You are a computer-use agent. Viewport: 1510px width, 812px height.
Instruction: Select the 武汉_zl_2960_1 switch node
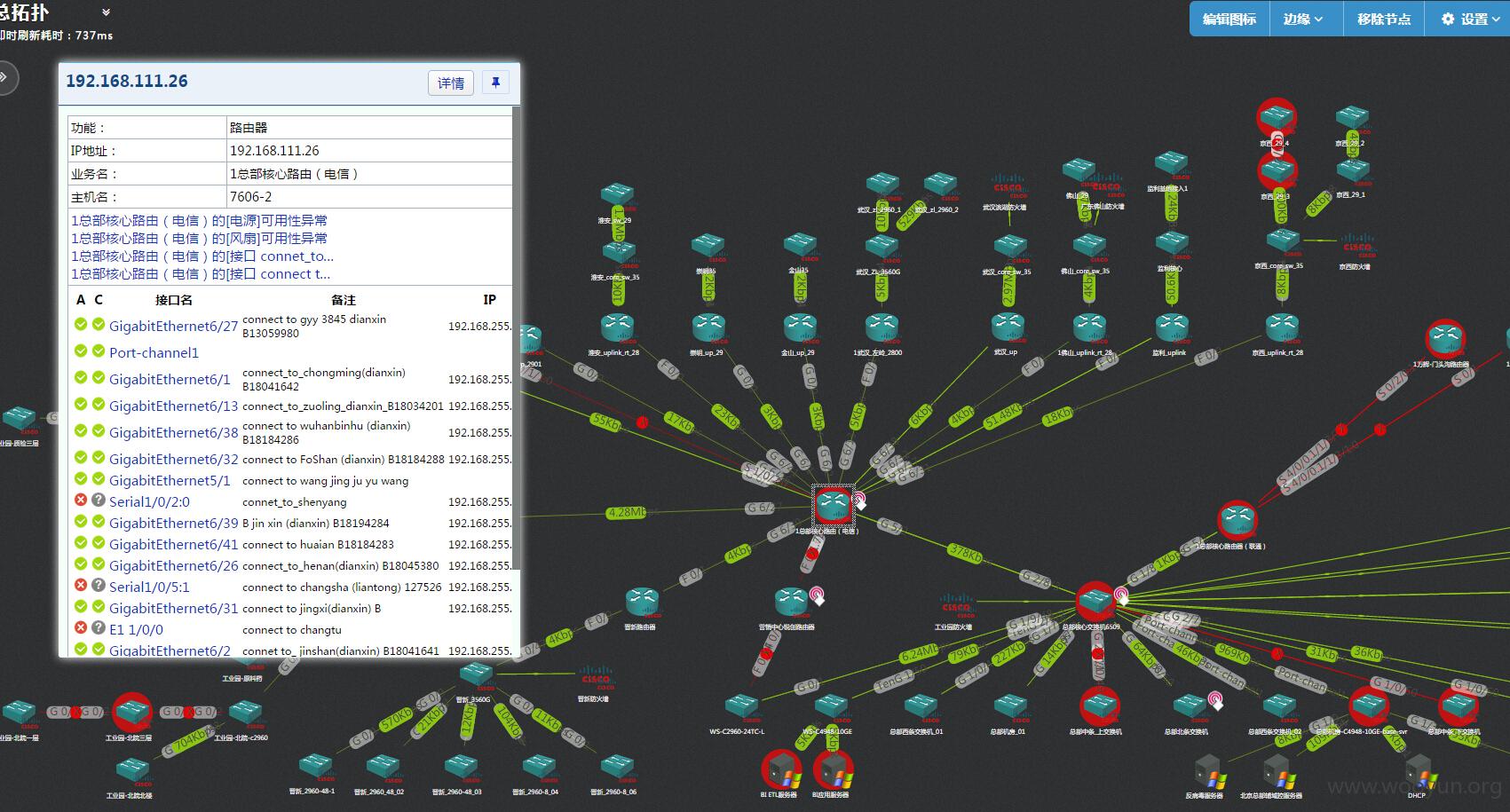pyautogui.click(x=882, y=185)
